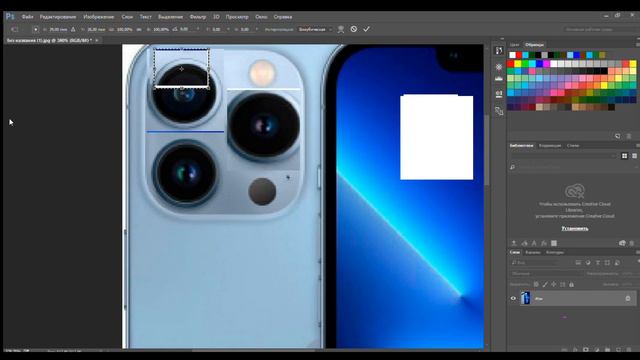
Task: Open the Файл menu
Action: tap(27, 17)
